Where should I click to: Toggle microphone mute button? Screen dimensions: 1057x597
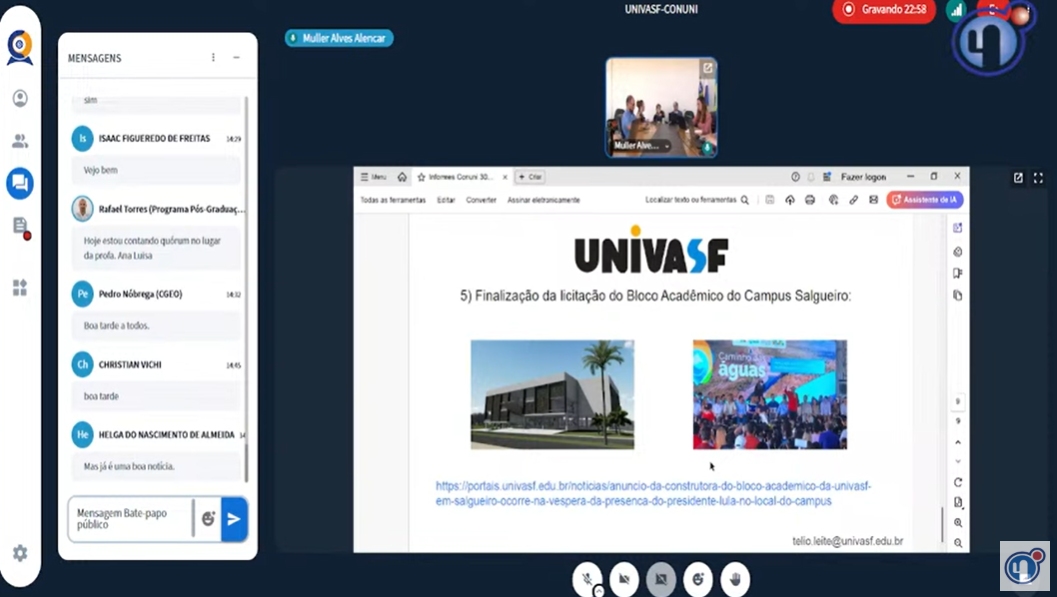589,578
